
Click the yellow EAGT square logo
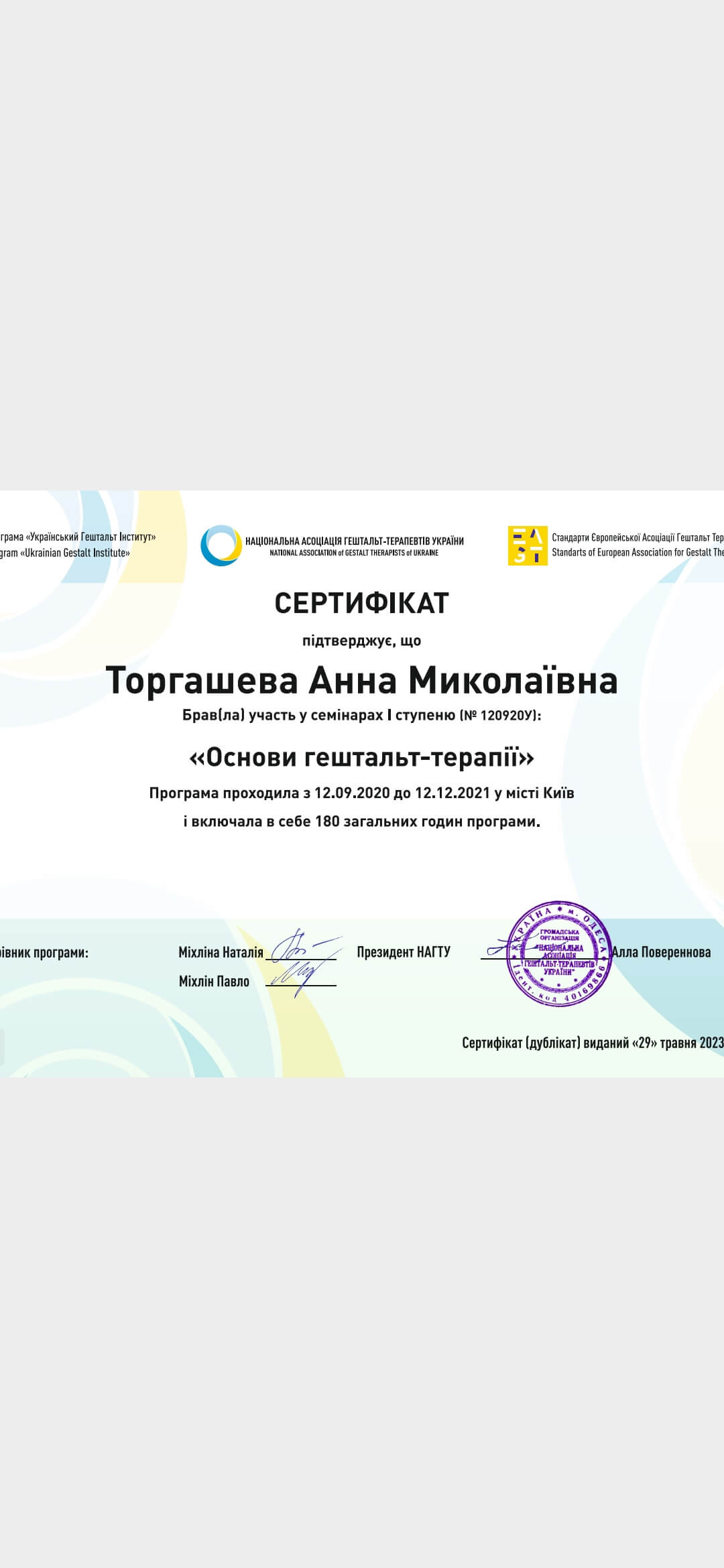pyautogui.click(x=528, y=545)
